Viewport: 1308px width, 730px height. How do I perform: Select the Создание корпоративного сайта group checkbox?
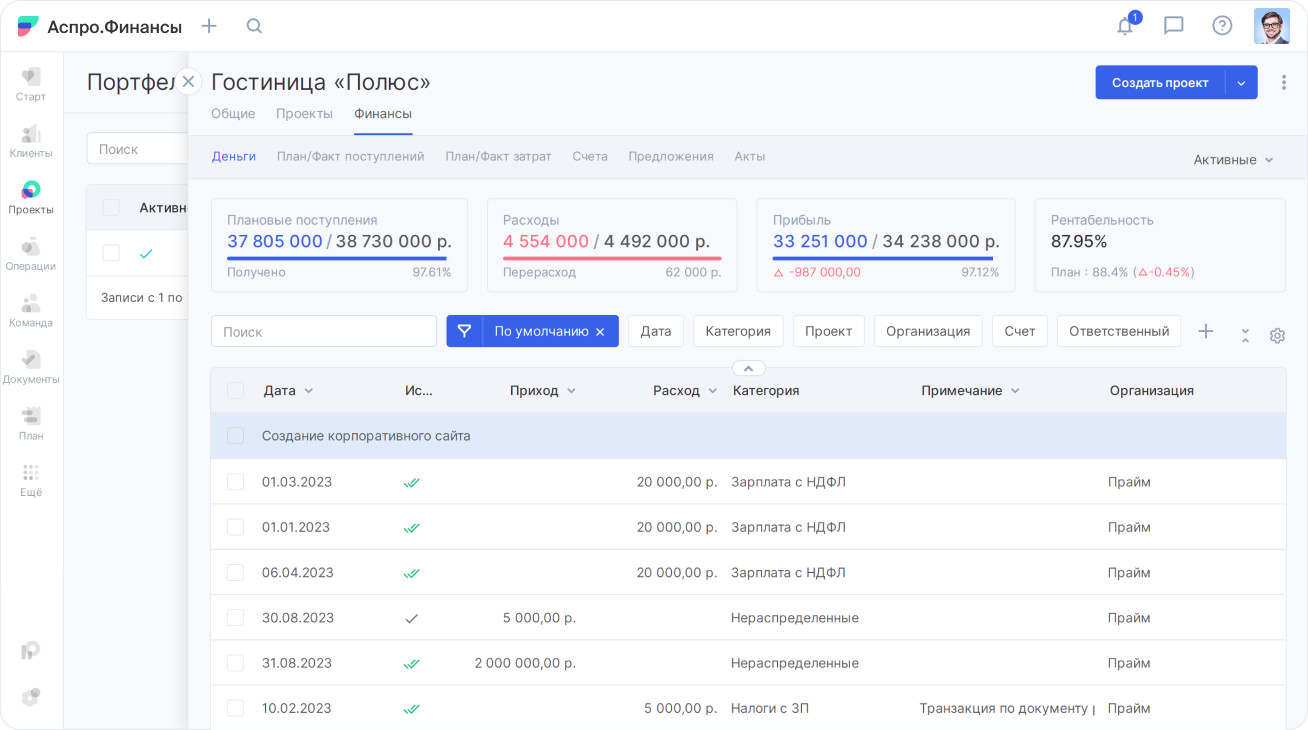[236, 436]
